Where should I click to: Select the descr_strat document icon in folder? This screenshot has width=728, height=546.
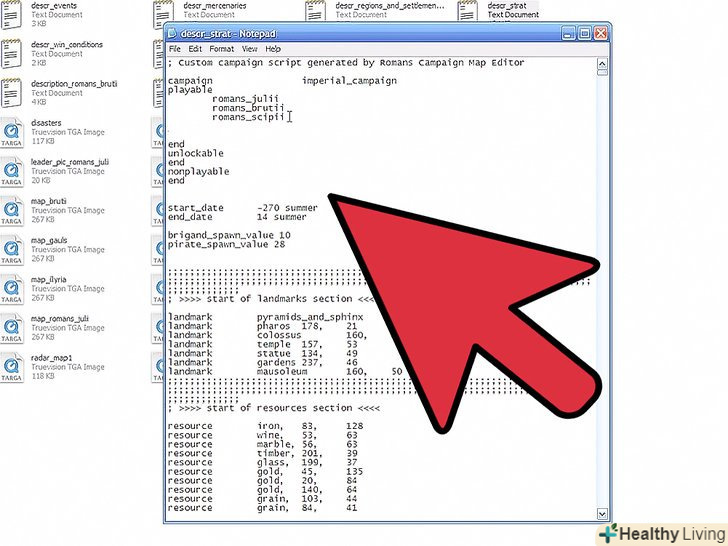point(468,11)
